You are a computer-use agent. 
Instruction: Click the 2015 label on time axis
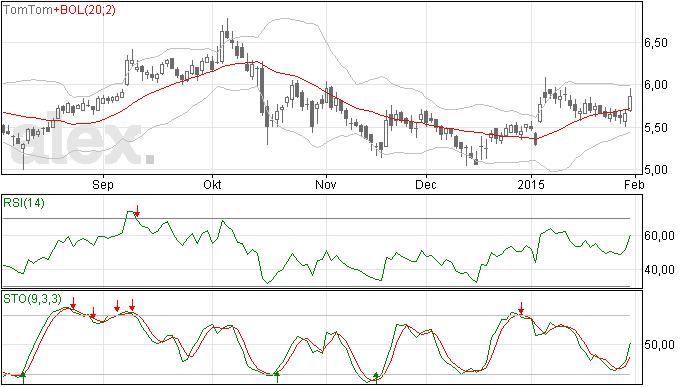[531, 184]
